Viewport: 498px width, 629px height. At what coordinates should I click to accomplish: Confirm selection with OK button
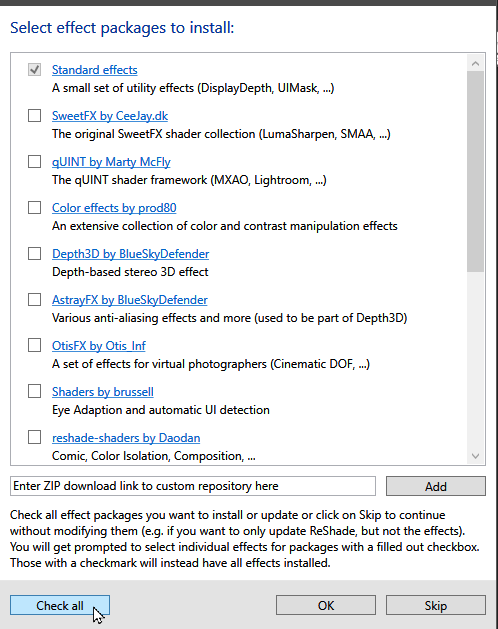326,605
